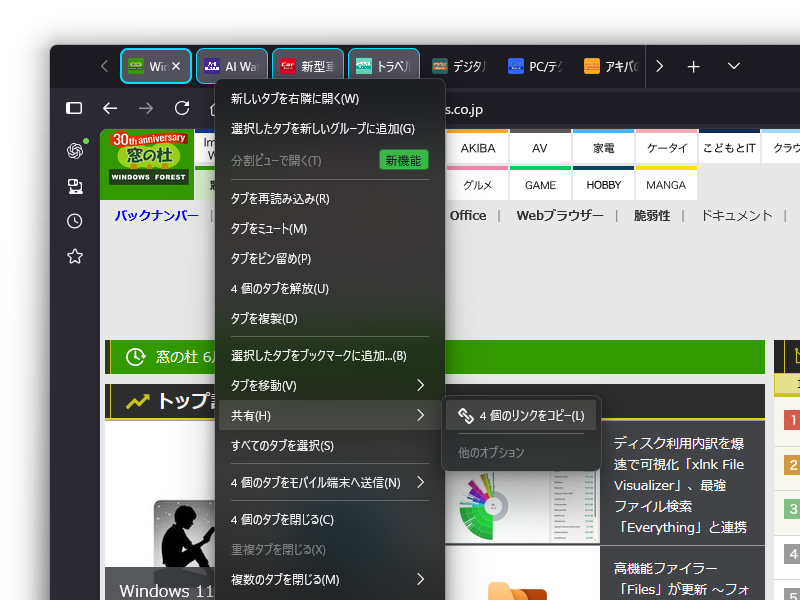Screen dimensions: 800x600
Task: Click the バックナンバー link
Action: [x=157, y=215]
